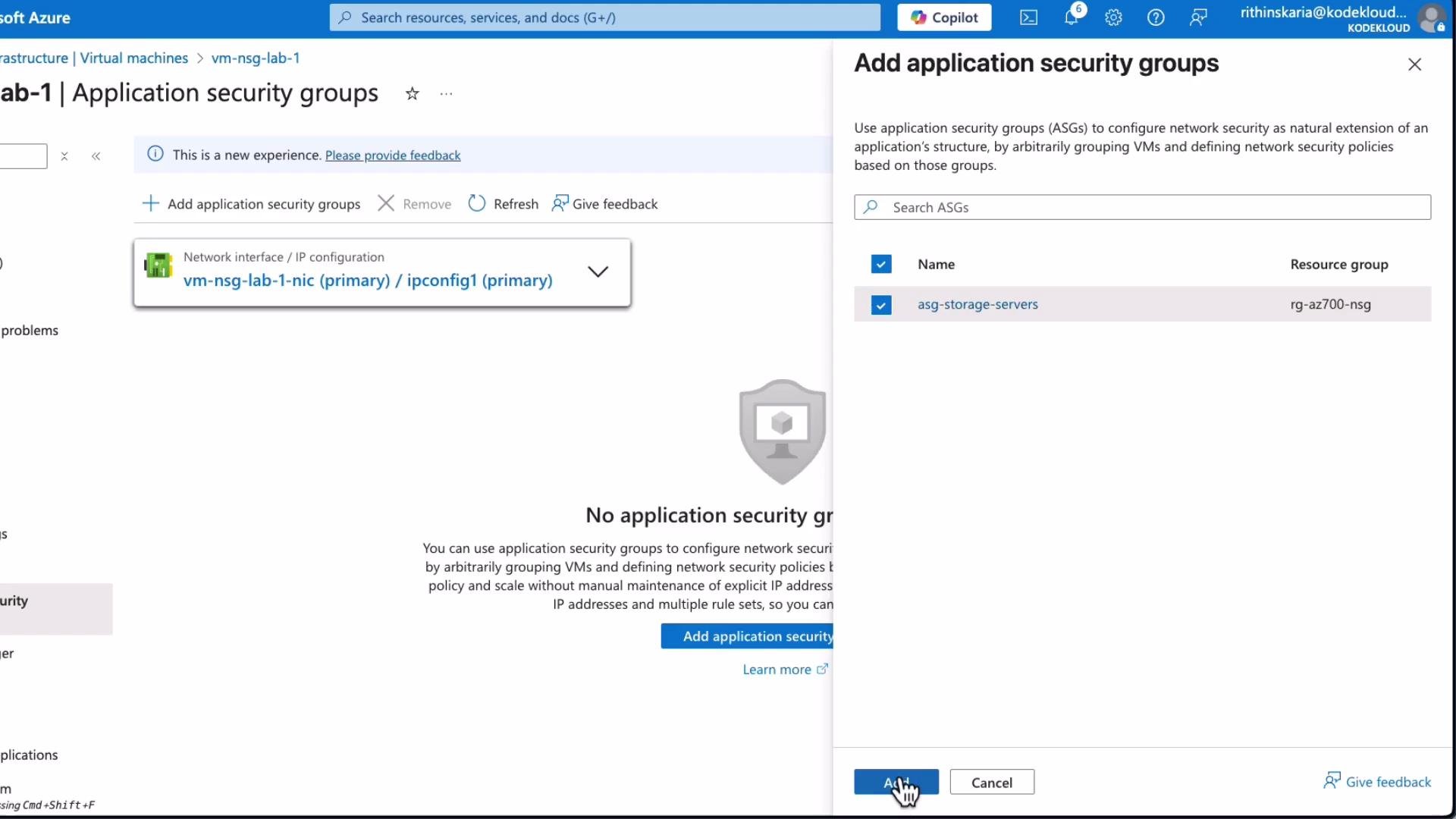Screen dimensions: 1456x819
Task: Open the Help question mark menu
Action: pyautogui.click(x=1156, y=17)
